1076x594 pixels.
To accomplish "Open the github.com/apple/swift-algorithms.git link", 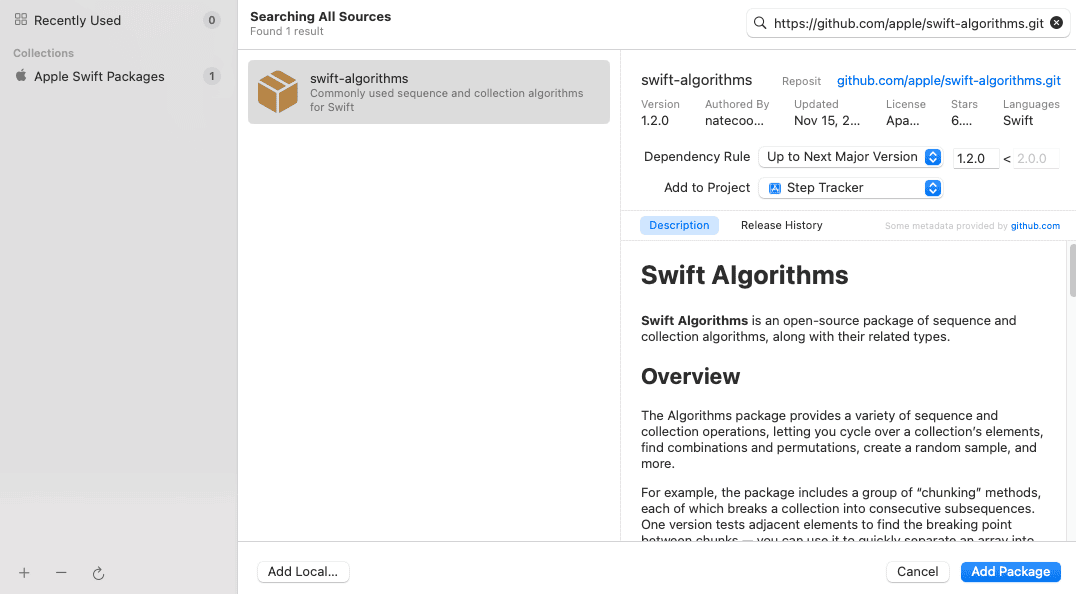I will click(x=948, y=80).
